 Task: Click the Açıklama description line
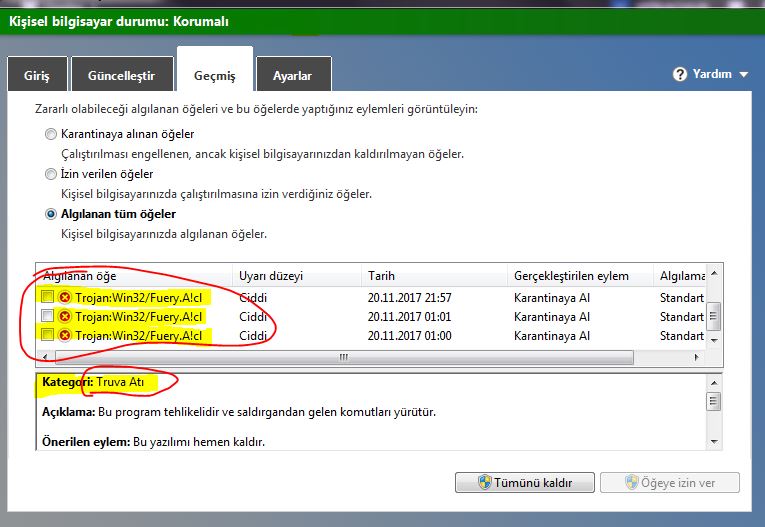239,412
